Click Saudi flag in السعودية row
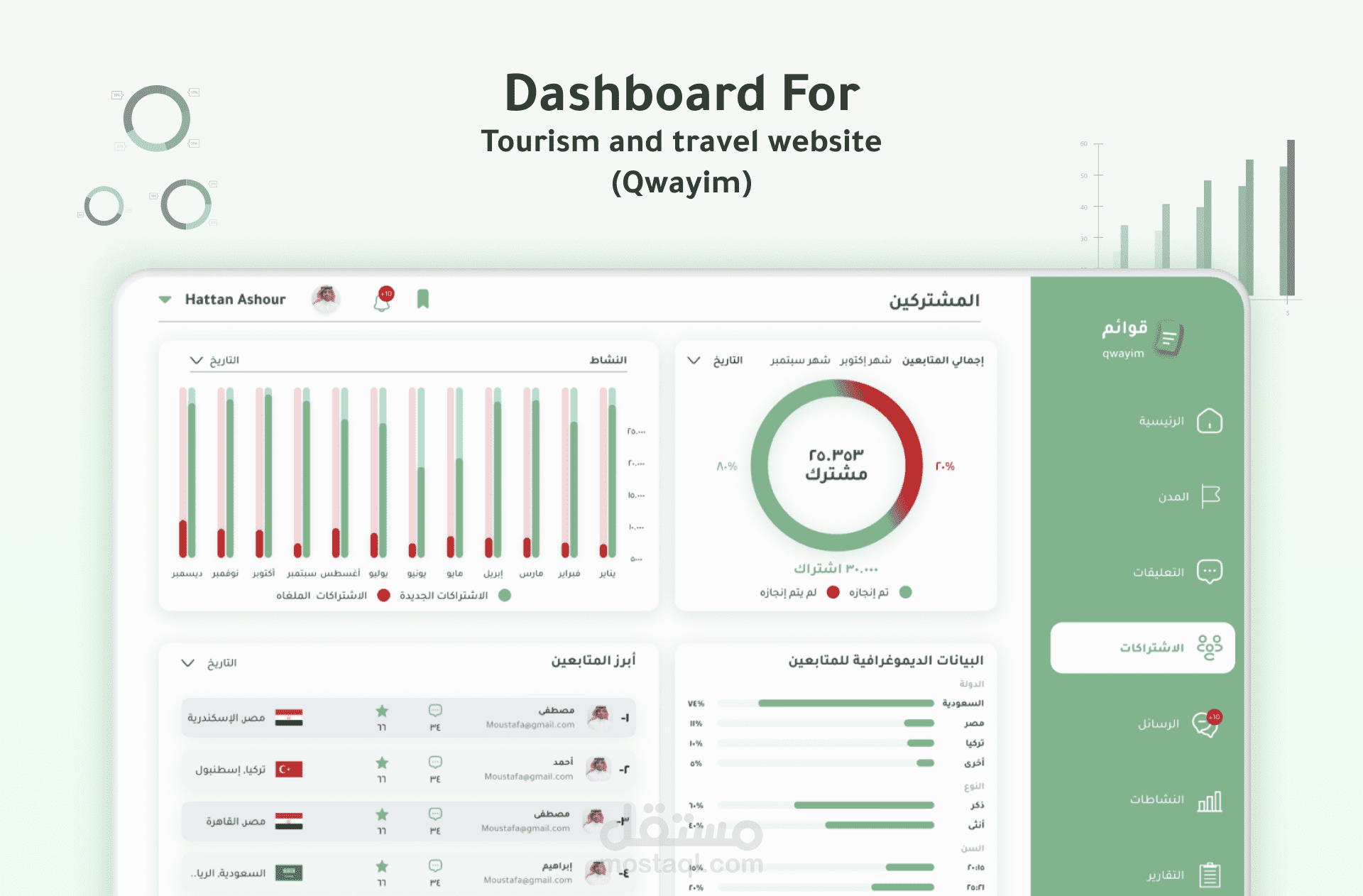Viewport: 1363px width, 896px height. click(289, 873)
